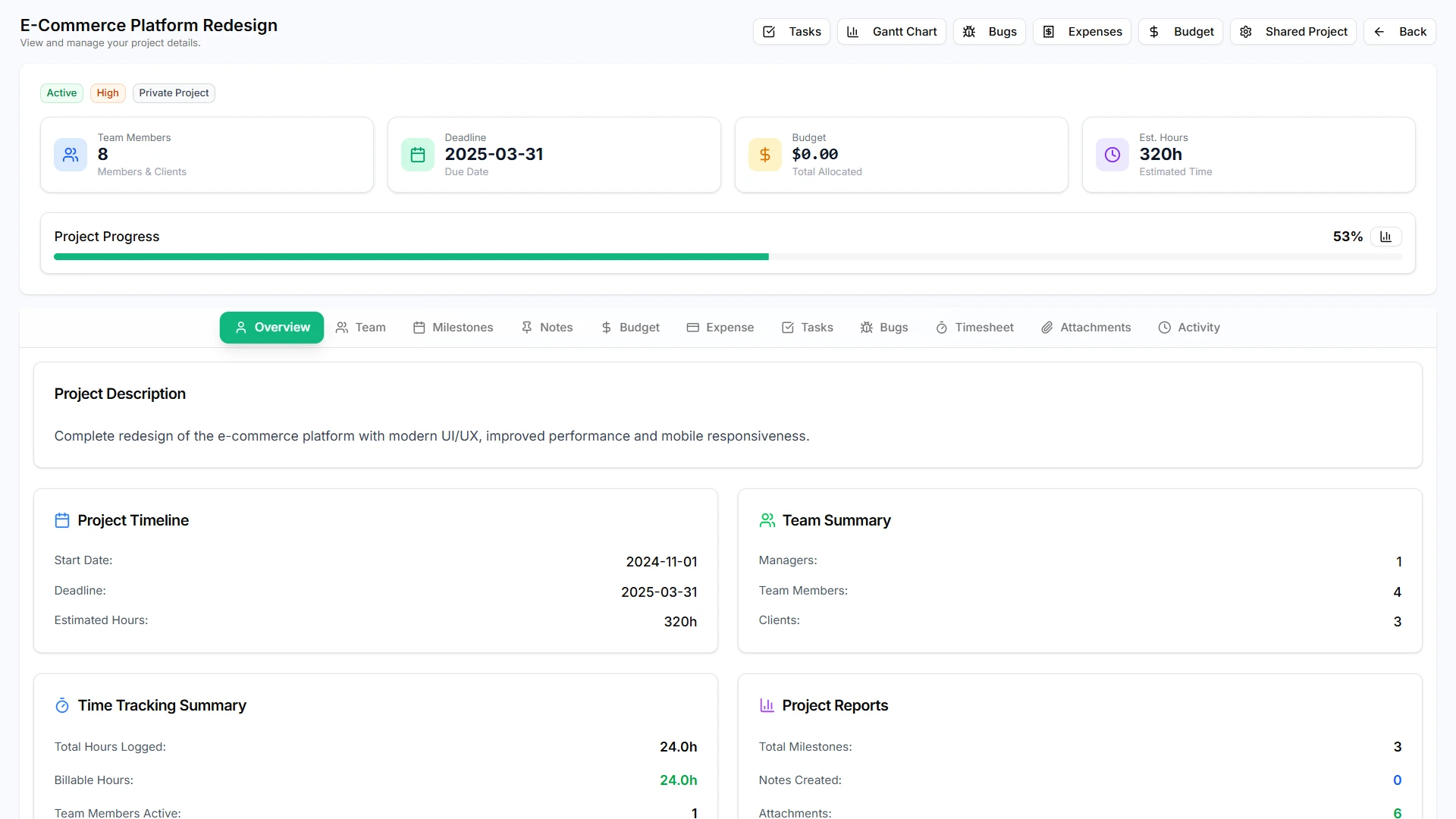Switch to the Expense tab
Image resolution: width=1456 pixels, height=819 pixels.
720,328
